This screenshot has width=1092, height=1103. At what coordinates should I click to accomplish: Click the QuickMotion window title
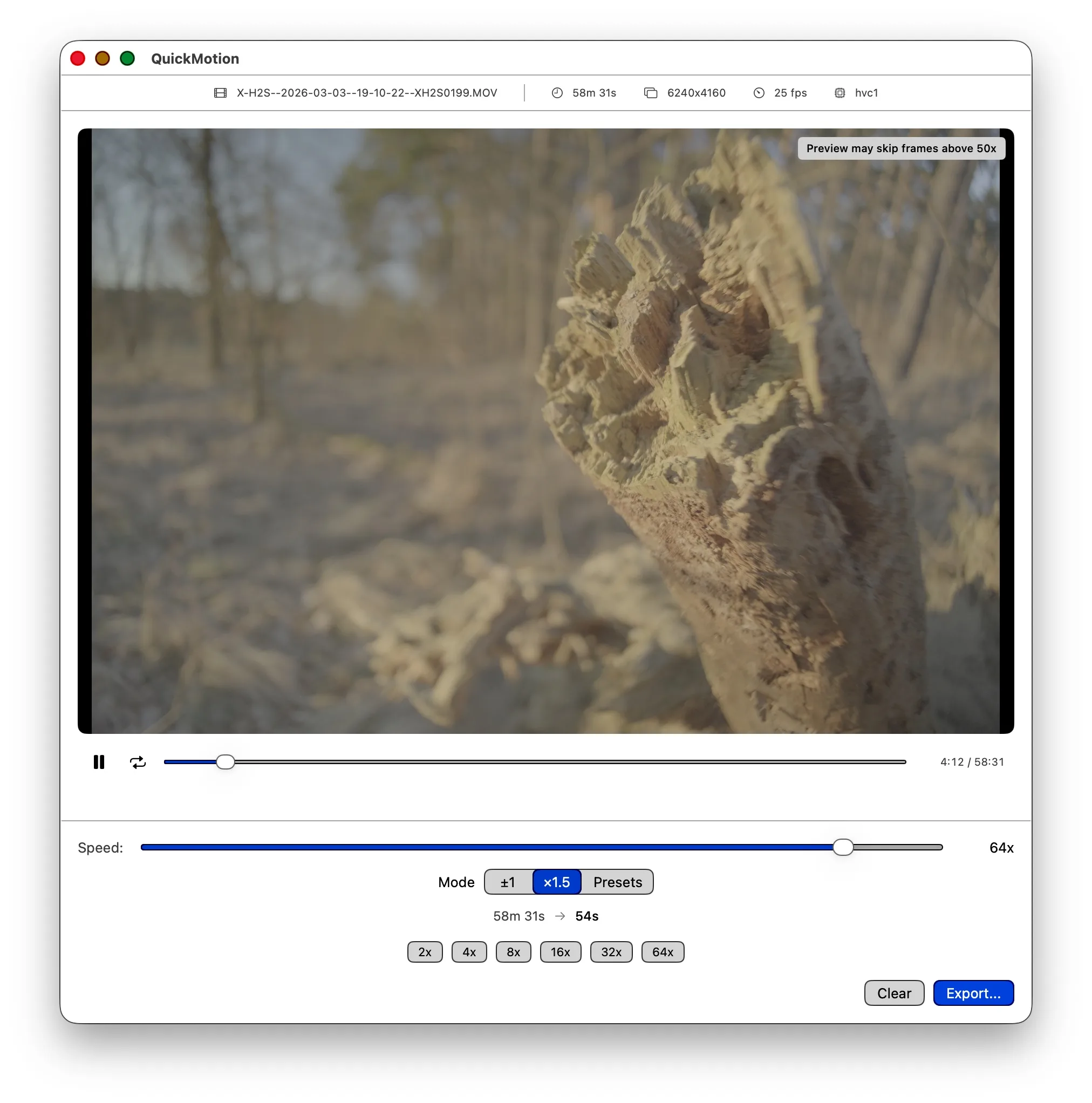click(x=195, y=59)
